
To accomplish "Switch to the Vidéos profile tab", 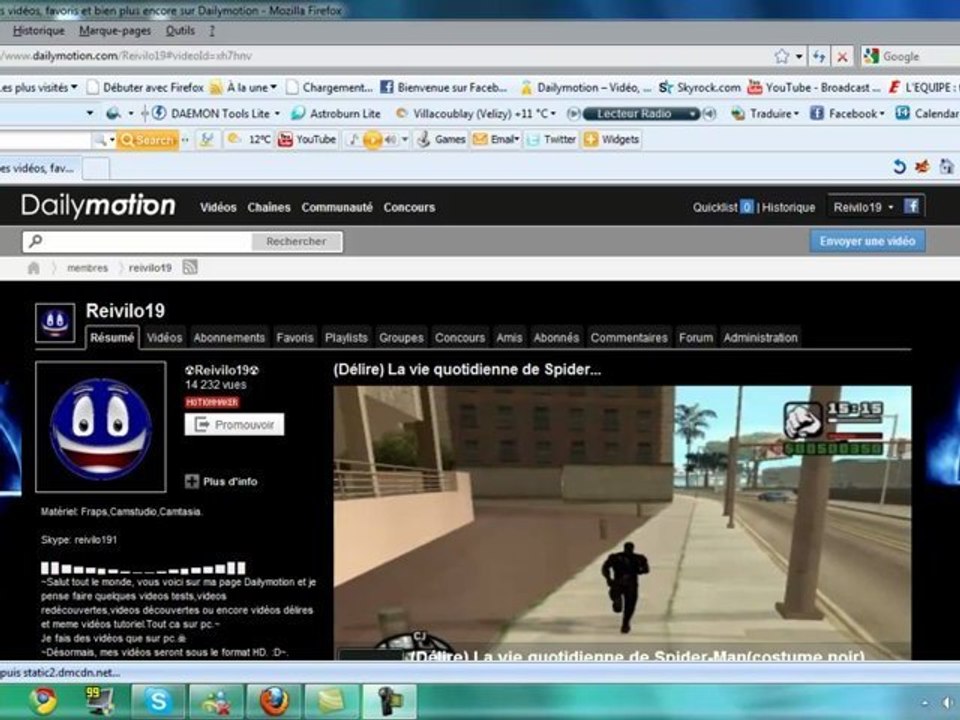I will pos(165,337).
